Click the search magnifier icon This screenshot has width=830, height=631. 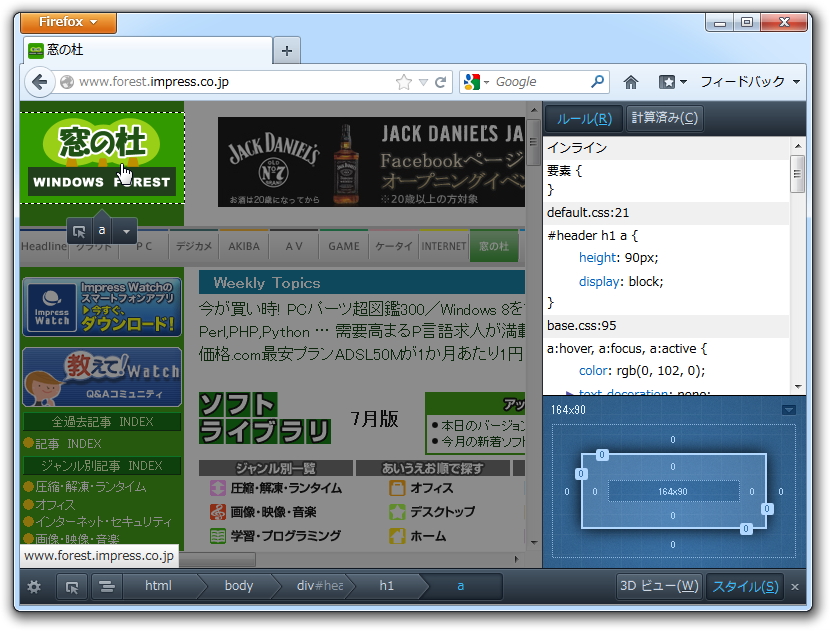point(597,82)
